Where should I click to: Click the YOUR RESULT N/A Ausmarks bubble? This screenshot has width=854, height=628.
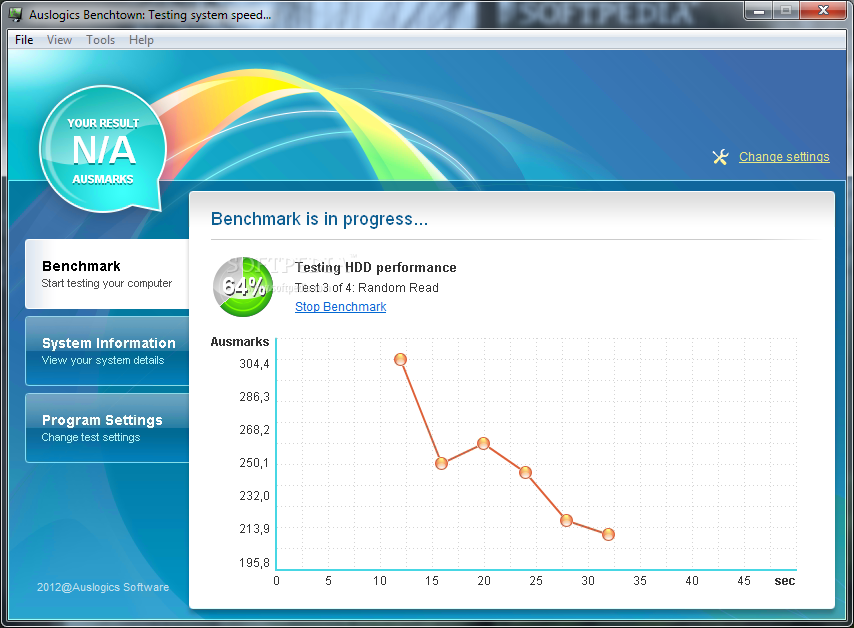point(103,149)
